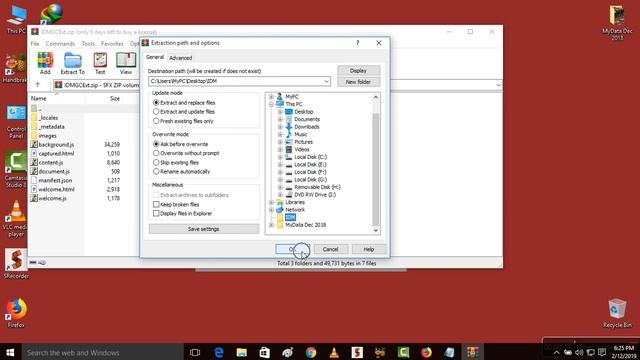The width and height of the screenshot is (640, 360).
Task: Open Google Chrome from the taskbar
Action: (x=311, y=352)
